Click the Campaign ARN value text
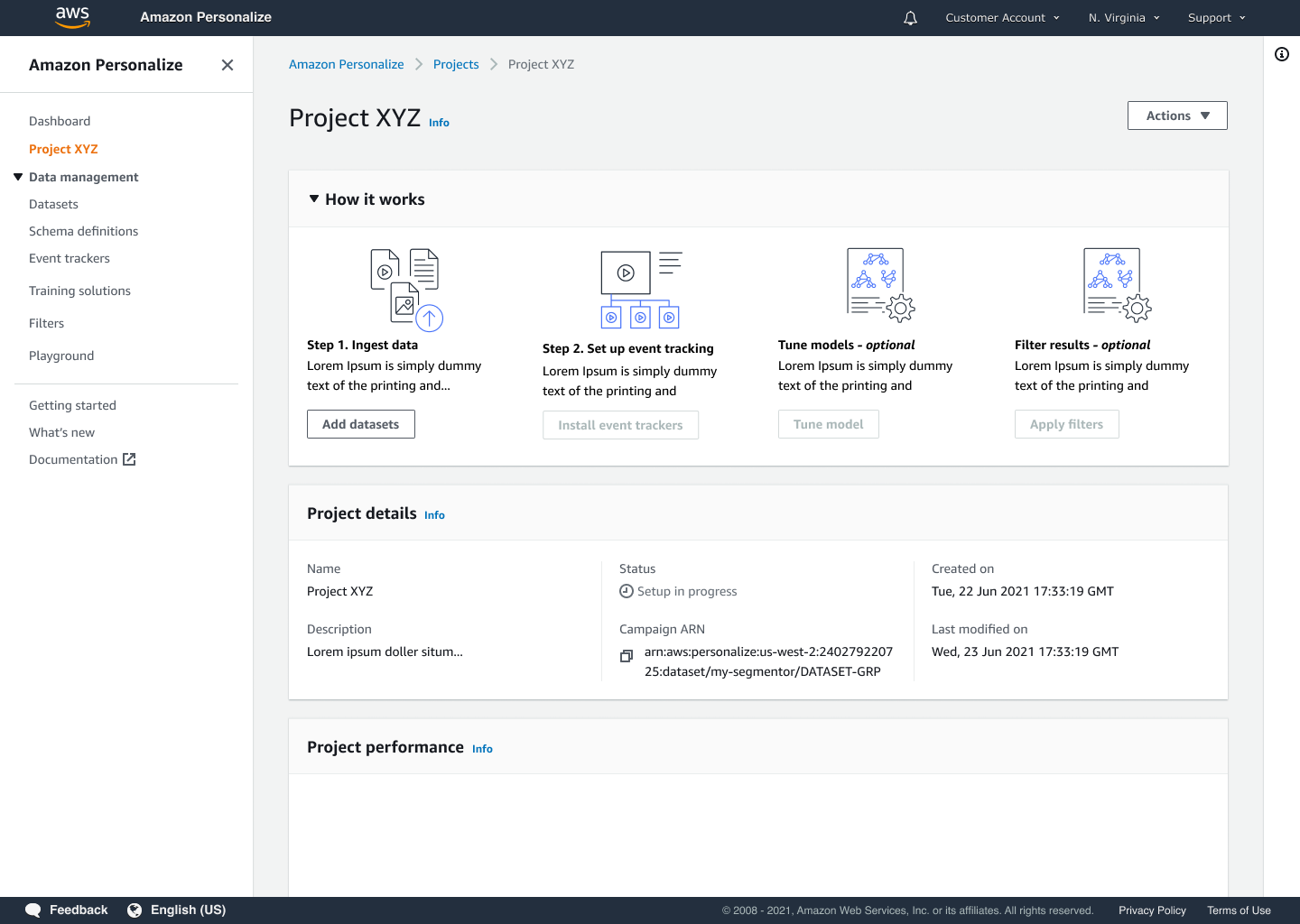Image resolution: width=1300 pixels, height=924 pixels. click(768, 661)
